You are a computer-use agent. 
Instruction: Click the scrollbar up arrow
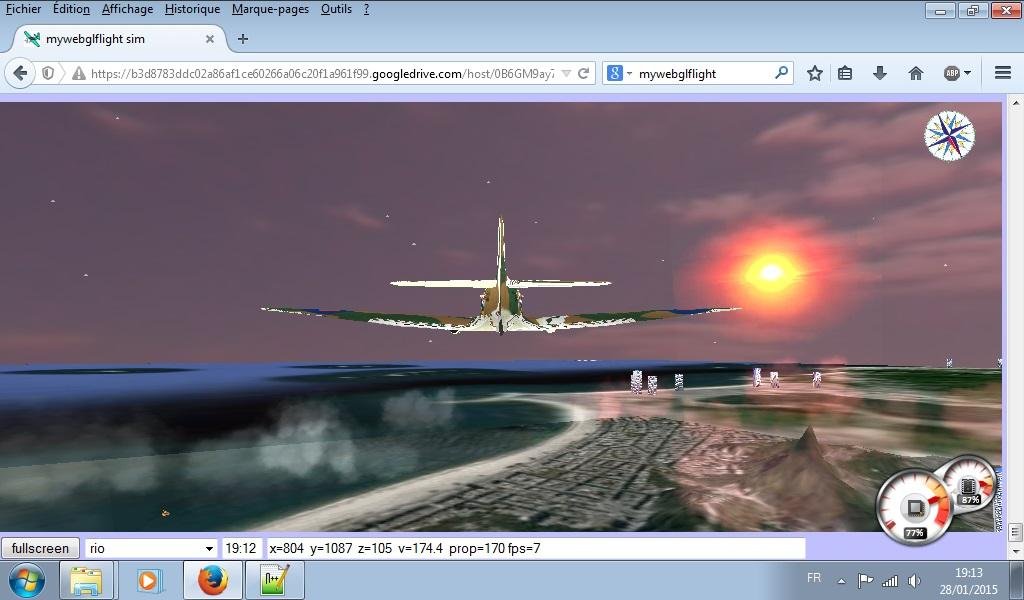tap(1016, 103)
